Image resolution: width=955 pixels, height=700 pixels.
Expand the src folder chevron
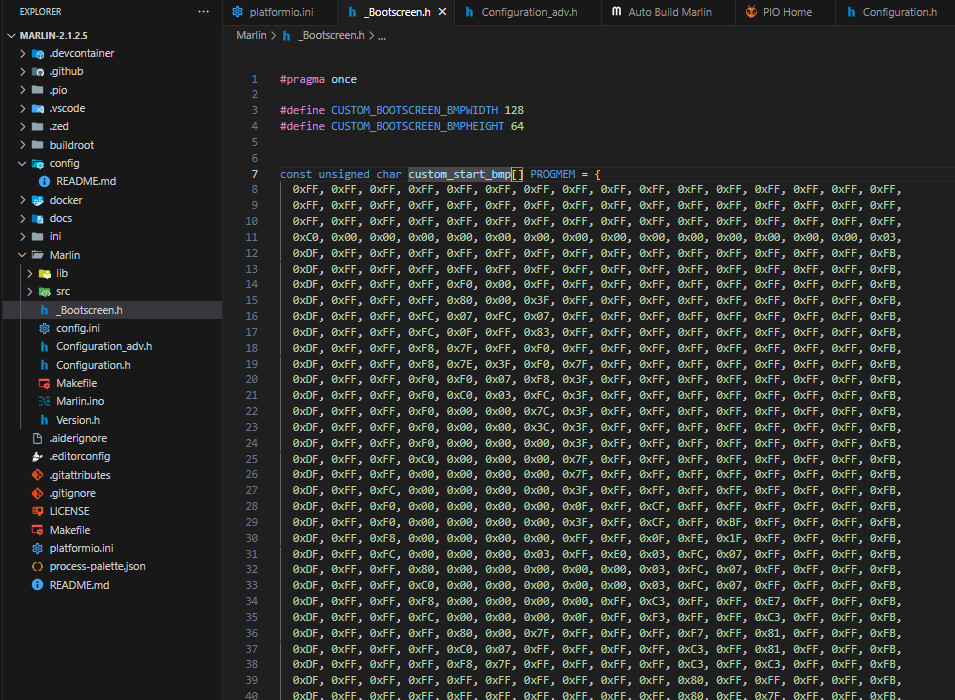[x=29, y=292]
